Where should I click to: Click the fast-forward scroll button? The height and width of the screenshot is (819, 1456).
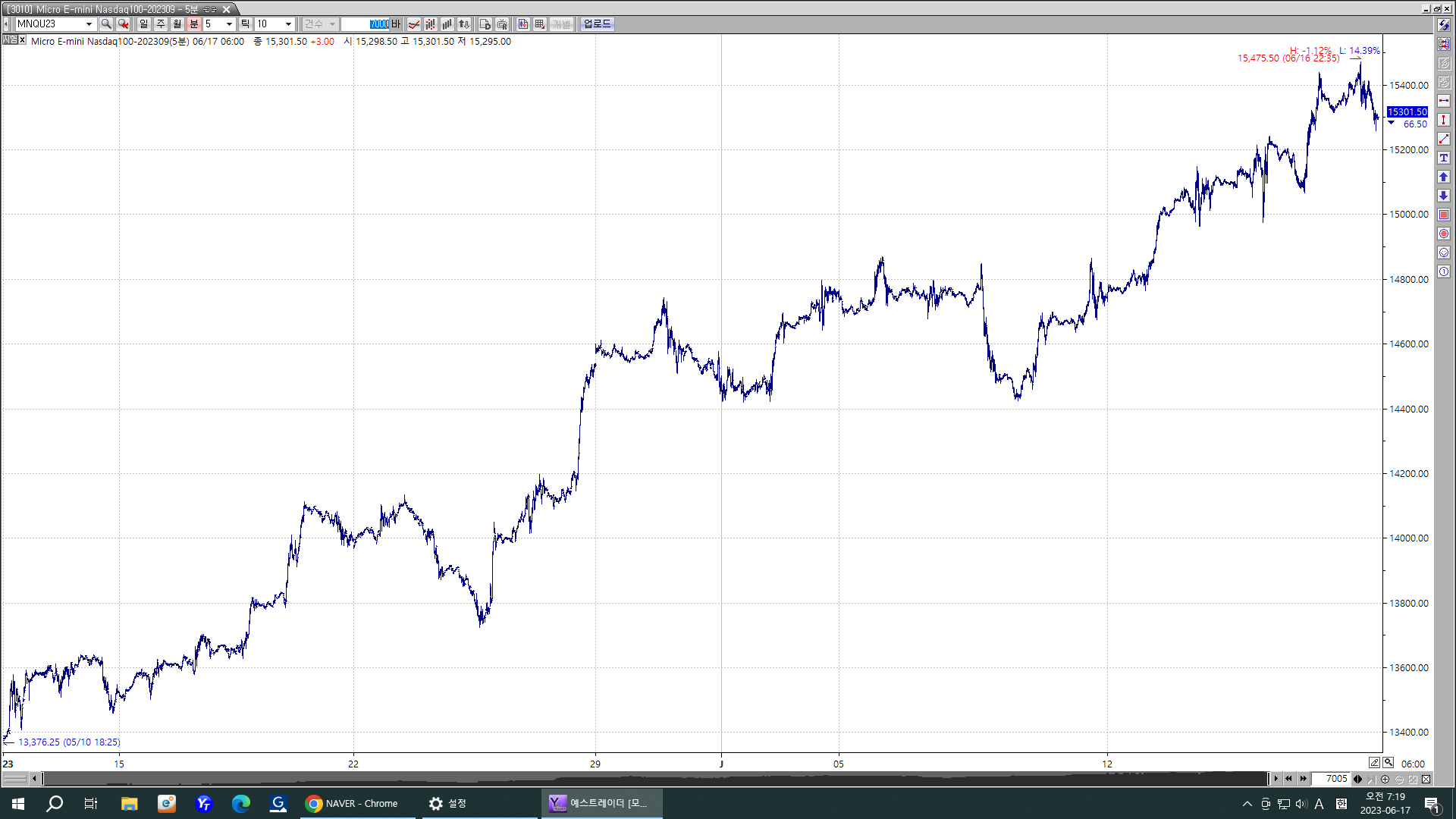pyautogui.click(x=1304, y=780)
